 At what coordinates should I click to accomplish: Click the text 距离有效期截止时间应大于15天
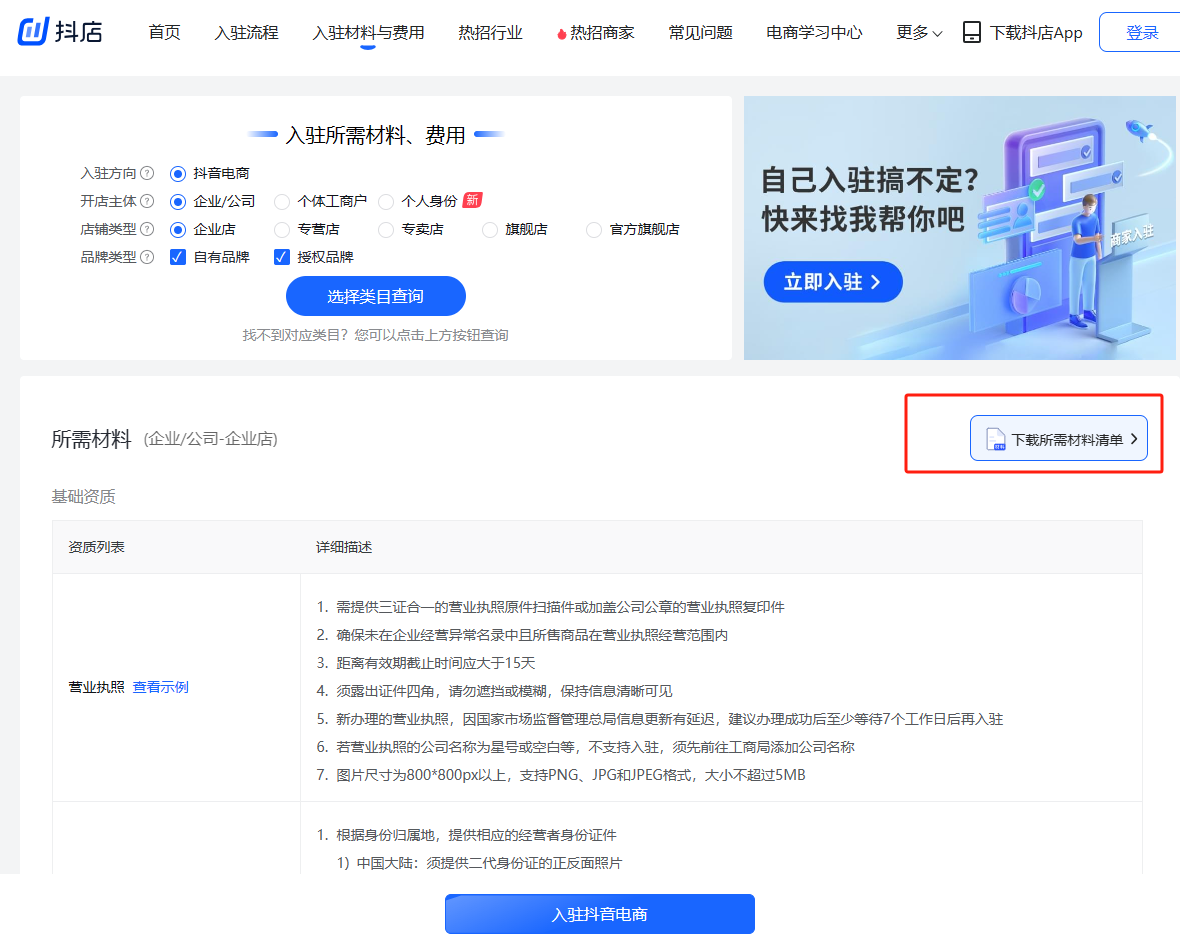tap(436, 663)
